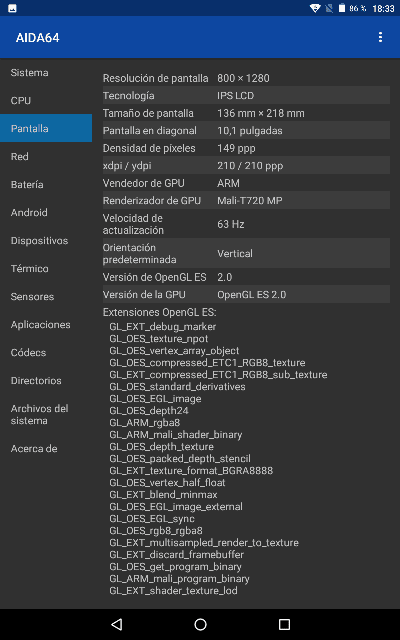Image resolution: width=400 pixels, height=640 pixels.
Task: Tap the Android back navigation button
Action: (117, 624)
